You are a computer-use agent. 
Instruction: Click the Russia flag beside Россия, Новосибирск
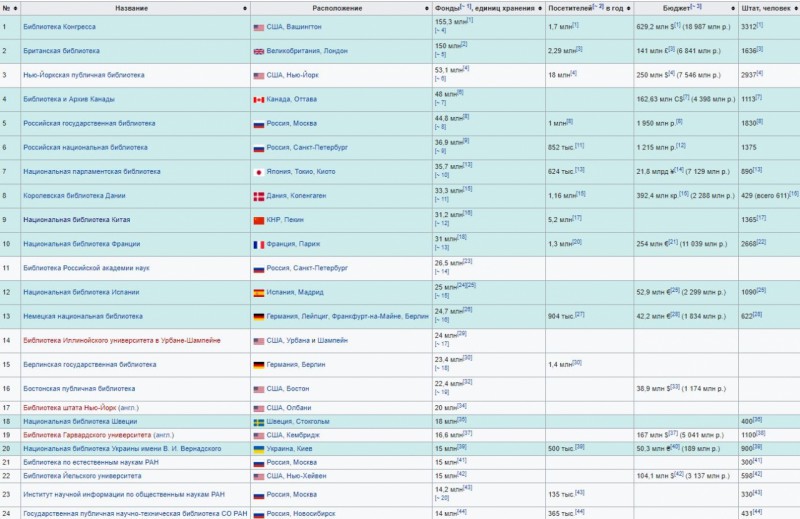tap(259, 514)
